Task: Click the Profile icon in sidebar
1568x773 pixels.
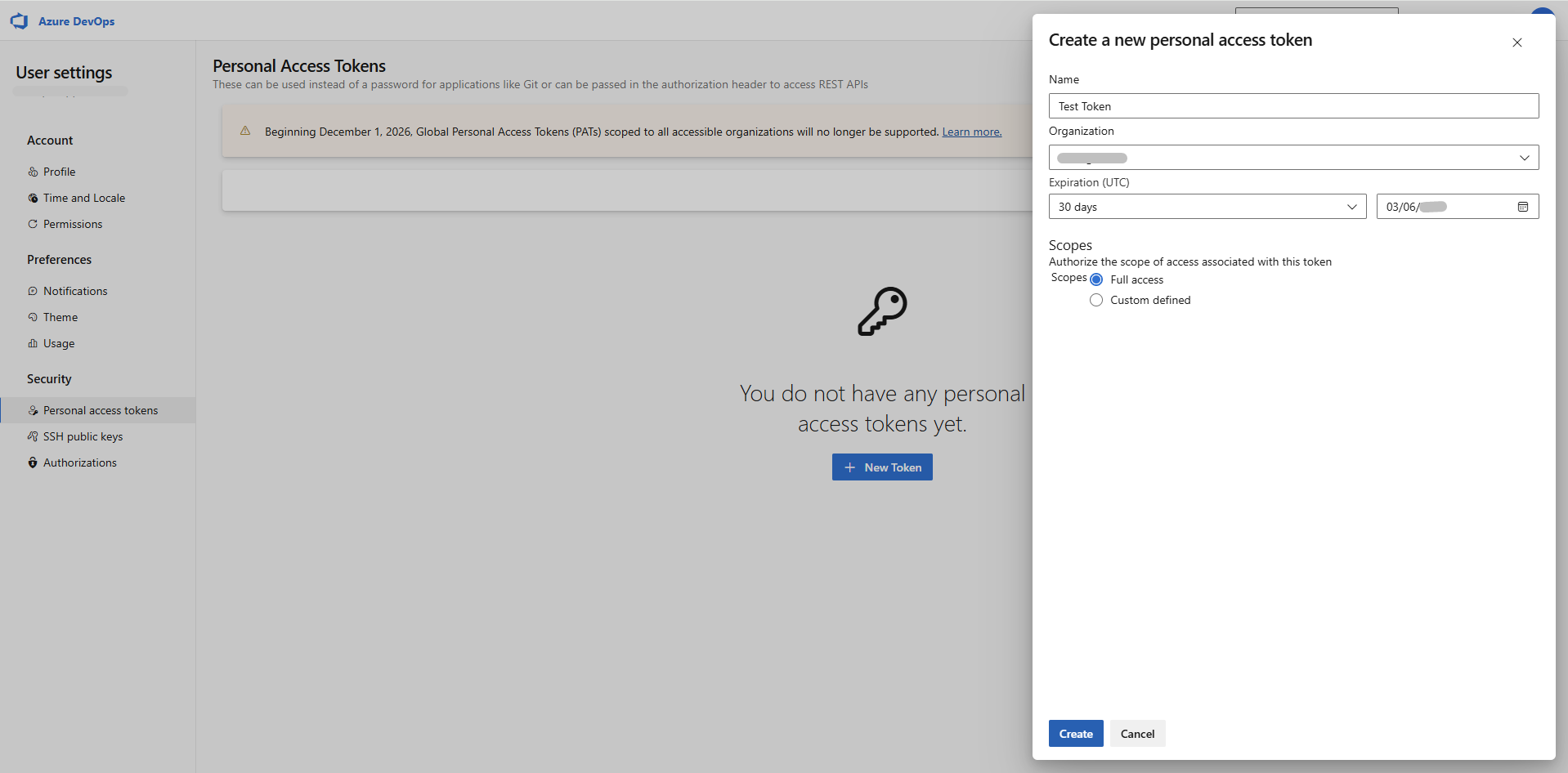Action: click(33, 172)
